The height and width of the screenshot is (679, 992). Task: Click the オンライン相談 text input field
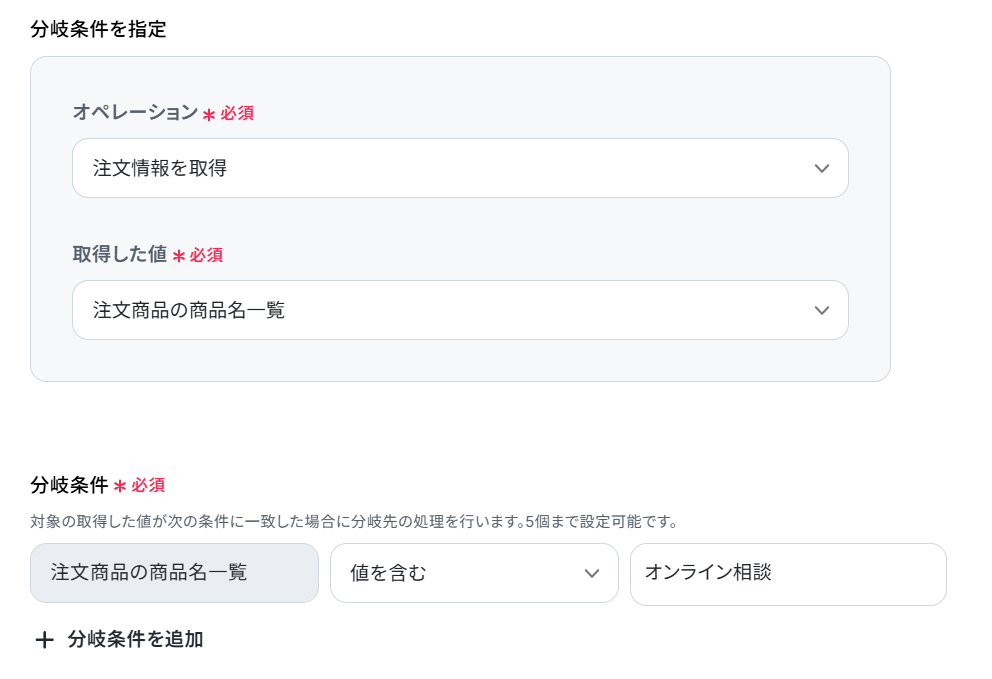pyautogui.click(x=788, y=574)
